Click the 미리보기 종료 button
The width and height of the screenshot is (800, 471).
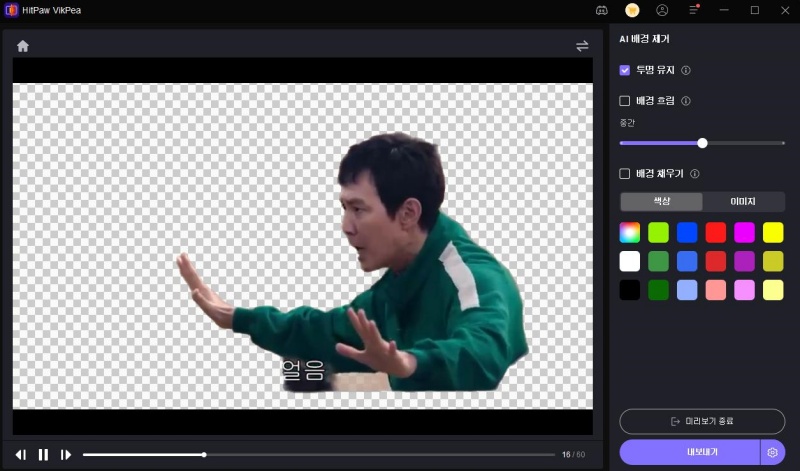pyautogui.click(x=702, y=421)
